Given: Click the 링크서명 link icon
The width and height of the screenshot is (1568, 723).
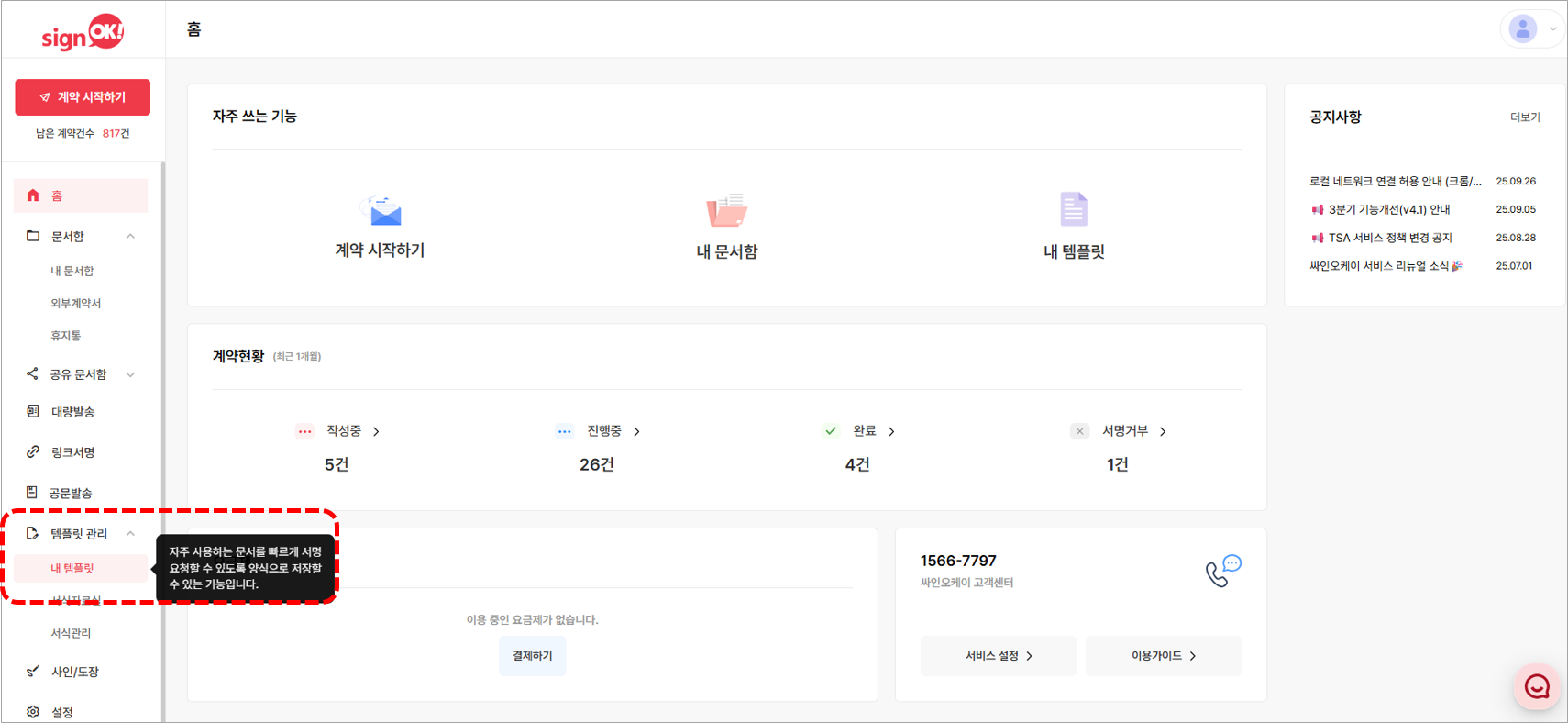Looking at the screenshot, I should [x=33, y=451].
